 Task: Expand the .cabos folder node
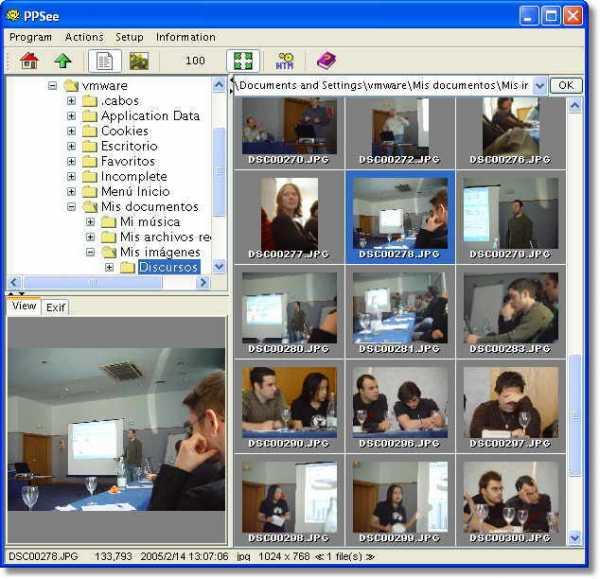point(71,101)
